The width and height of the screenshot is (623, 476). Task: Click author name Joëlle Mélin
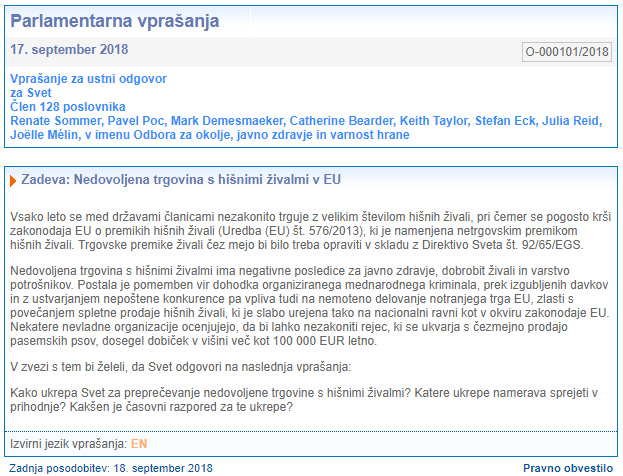44,135
